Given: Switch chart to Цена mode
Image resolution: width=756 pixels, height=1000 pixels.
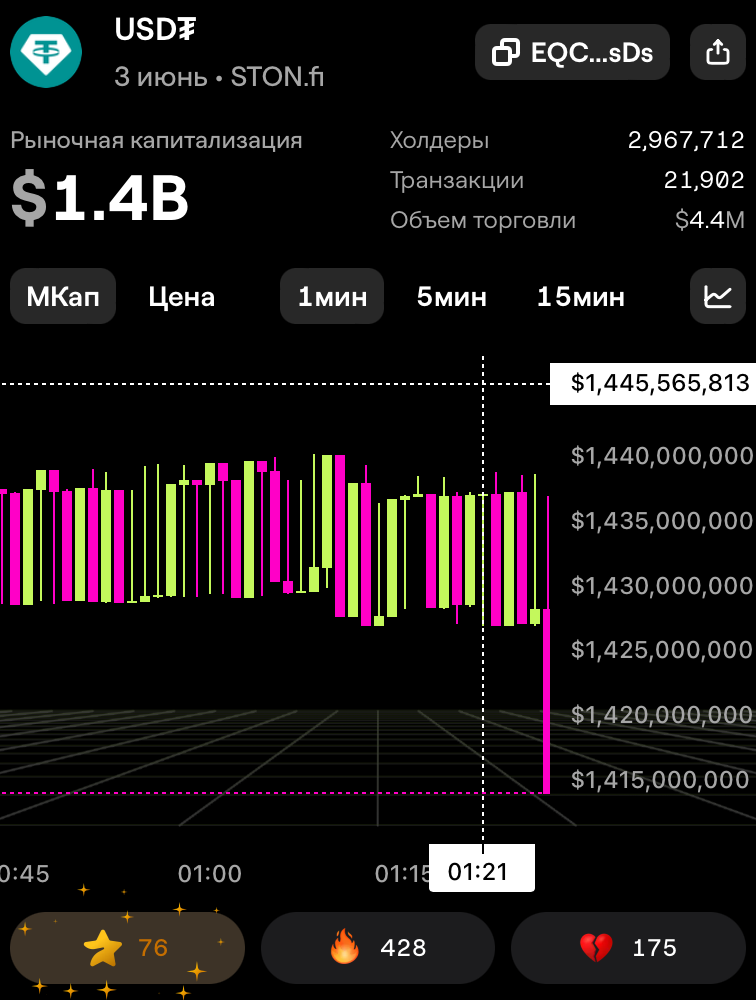Looking at the screenshot, I should tap(182, 297).
